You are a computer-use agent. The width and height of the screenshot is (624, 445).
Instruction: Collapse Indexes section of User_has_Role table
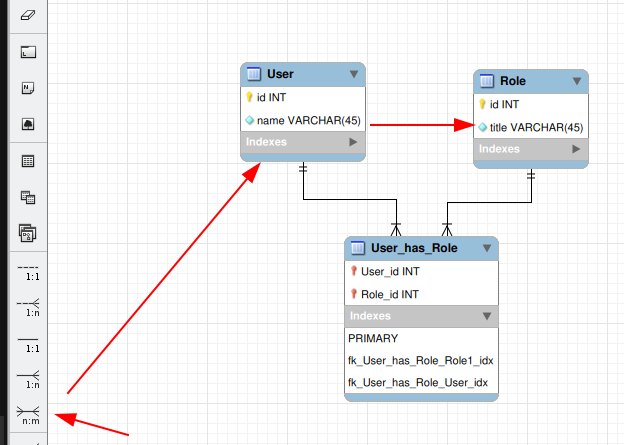click(x=486, y=316)
